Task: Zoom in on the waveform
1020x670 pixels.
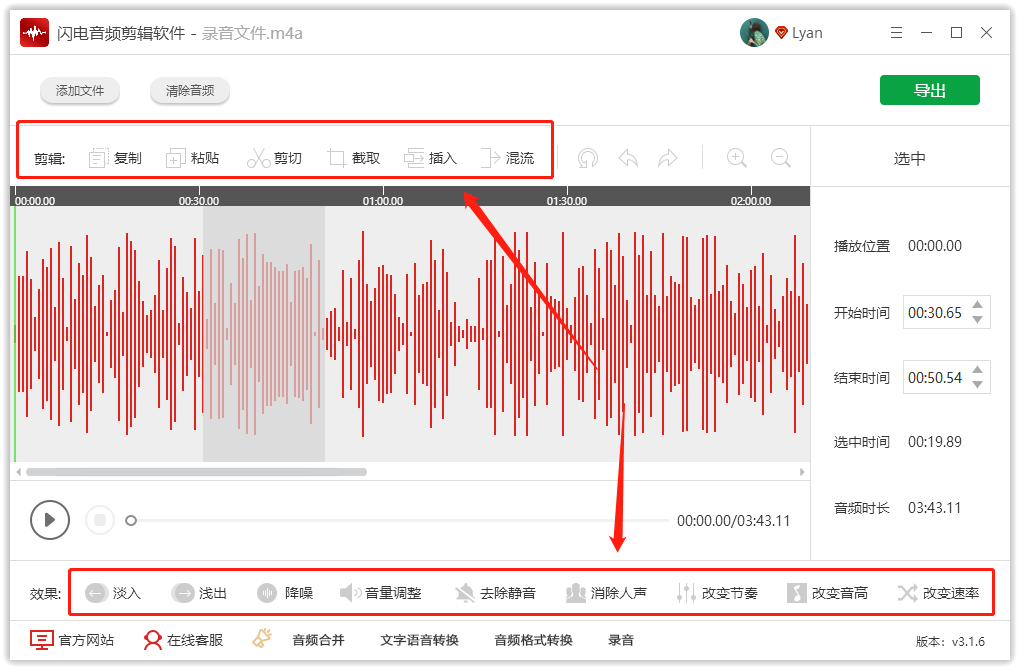Action: coord(737,157)
